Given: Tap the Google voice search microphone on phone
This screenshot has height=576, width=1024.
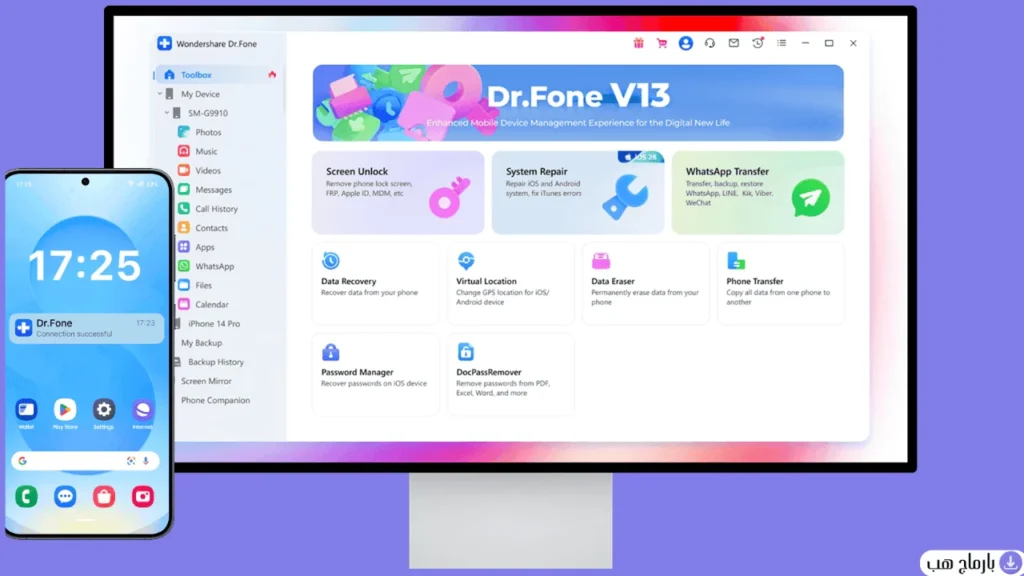Looking at the screenshot, I should (146, 461).
